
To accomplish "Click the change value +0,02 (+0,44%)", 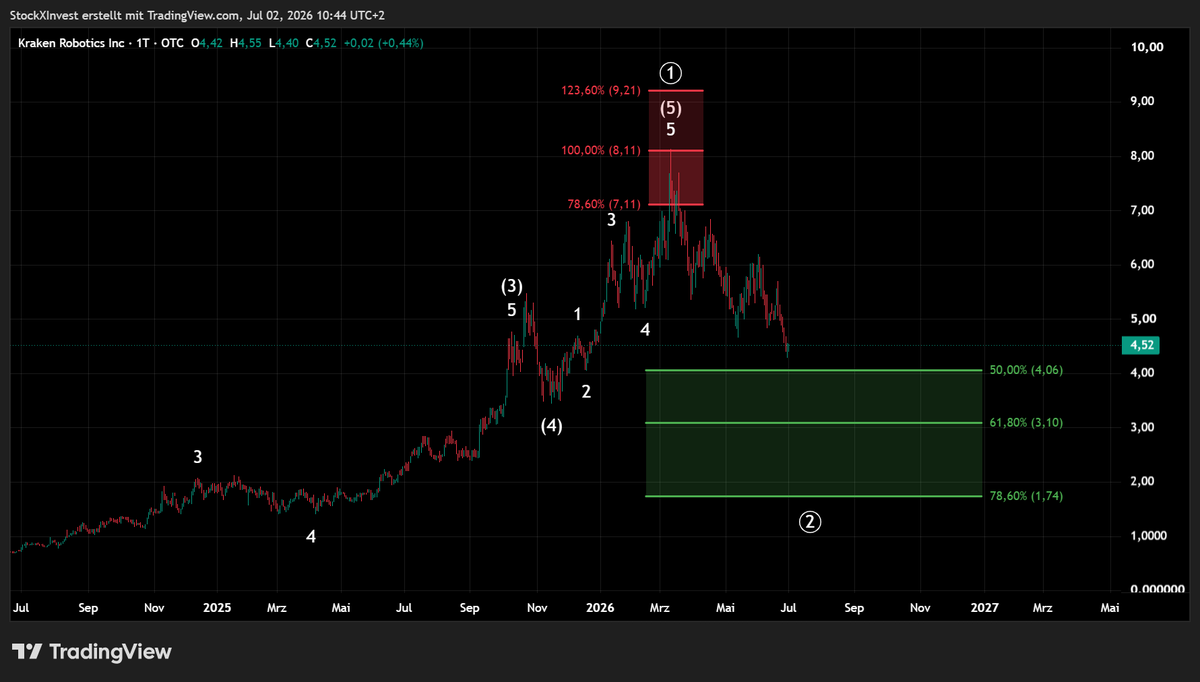I will point(384,42).
